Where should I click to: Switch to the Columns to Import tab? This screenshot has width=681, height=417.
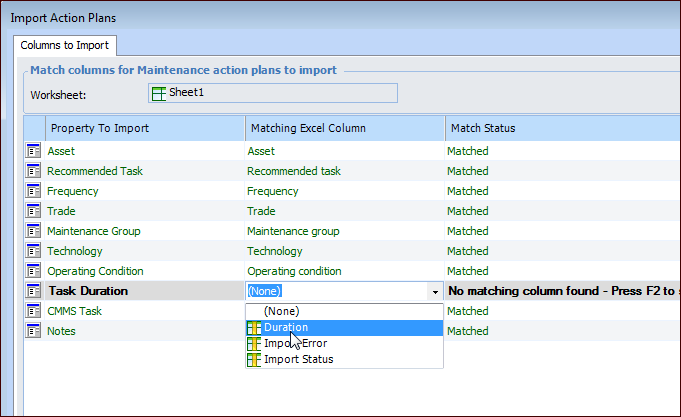67,45
